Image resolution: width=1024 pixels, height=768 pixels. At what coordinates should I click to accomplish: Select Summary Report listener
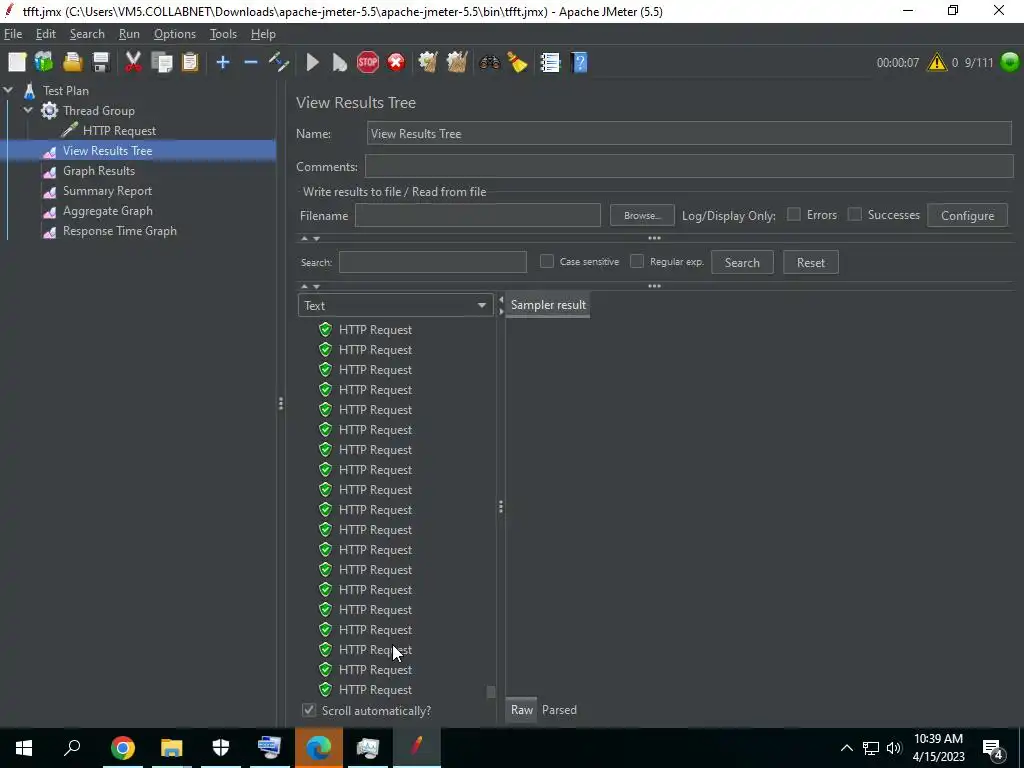(107, 191)
